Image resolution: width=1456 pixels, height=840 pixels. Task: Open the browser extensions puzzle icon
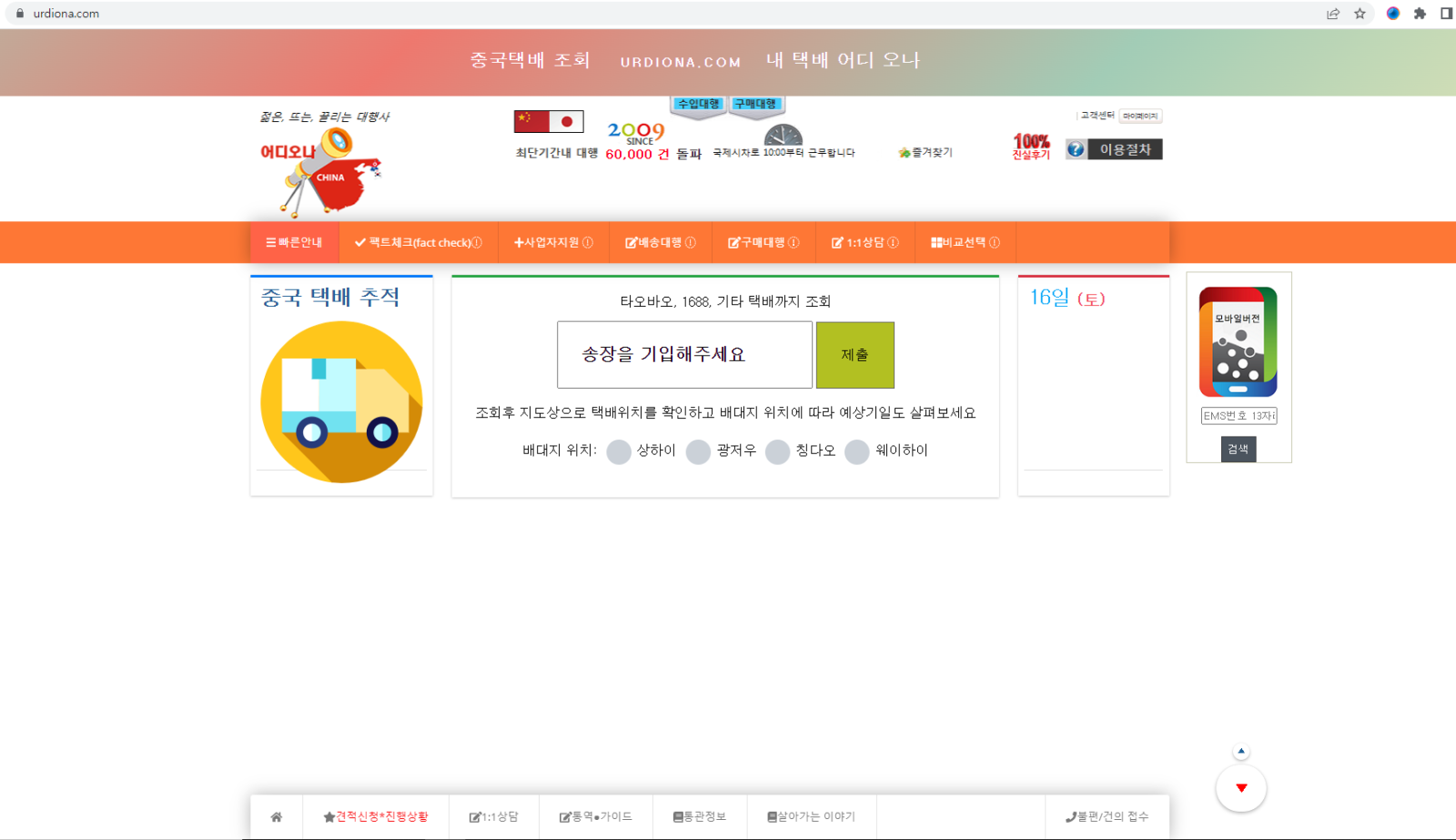pyautogui.click(x=1420, y=14)
